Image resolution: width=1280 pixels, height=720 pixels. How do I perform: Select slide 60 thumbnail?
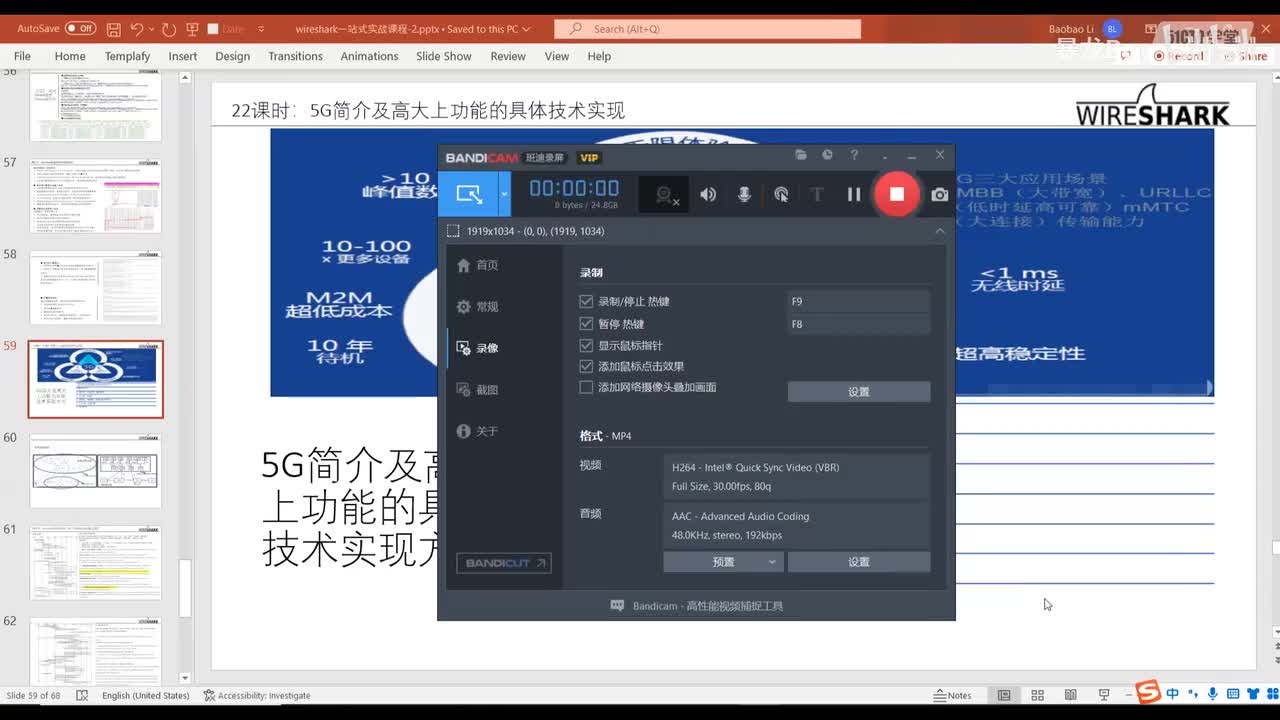[x=96, y=471]
